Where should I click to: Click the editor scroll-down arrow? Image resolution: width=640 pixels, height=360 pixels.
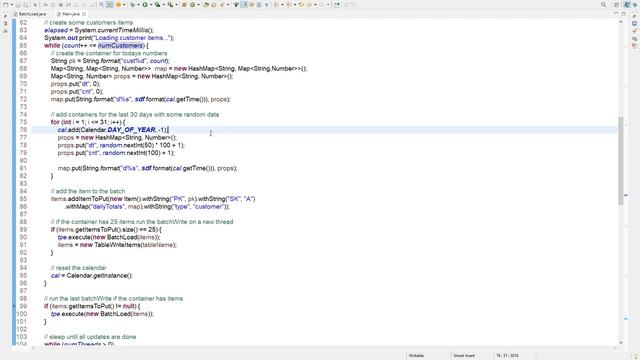click(621, 343)
